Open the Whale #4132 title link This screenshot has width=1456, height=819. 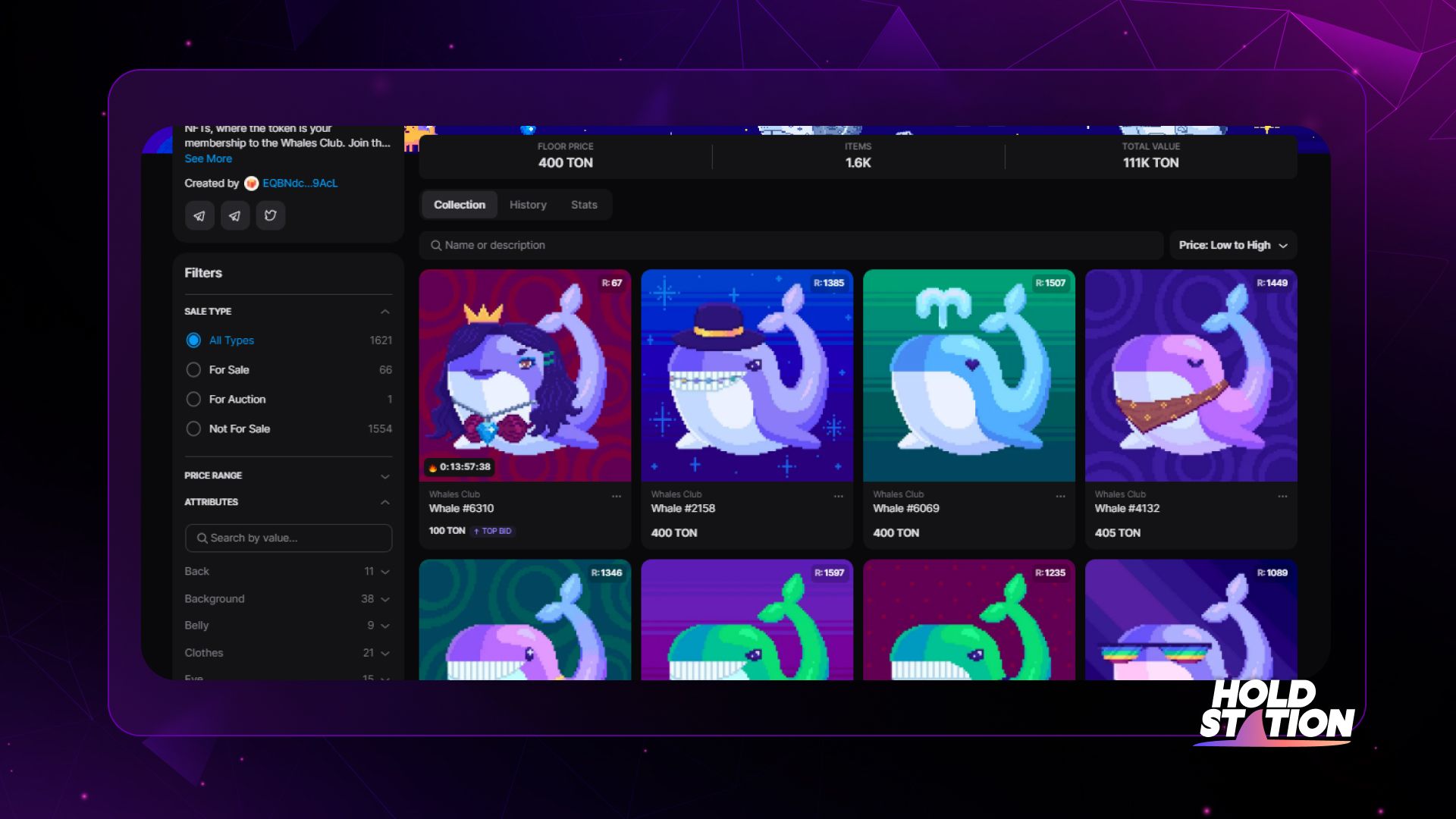tap(1128, 509)
